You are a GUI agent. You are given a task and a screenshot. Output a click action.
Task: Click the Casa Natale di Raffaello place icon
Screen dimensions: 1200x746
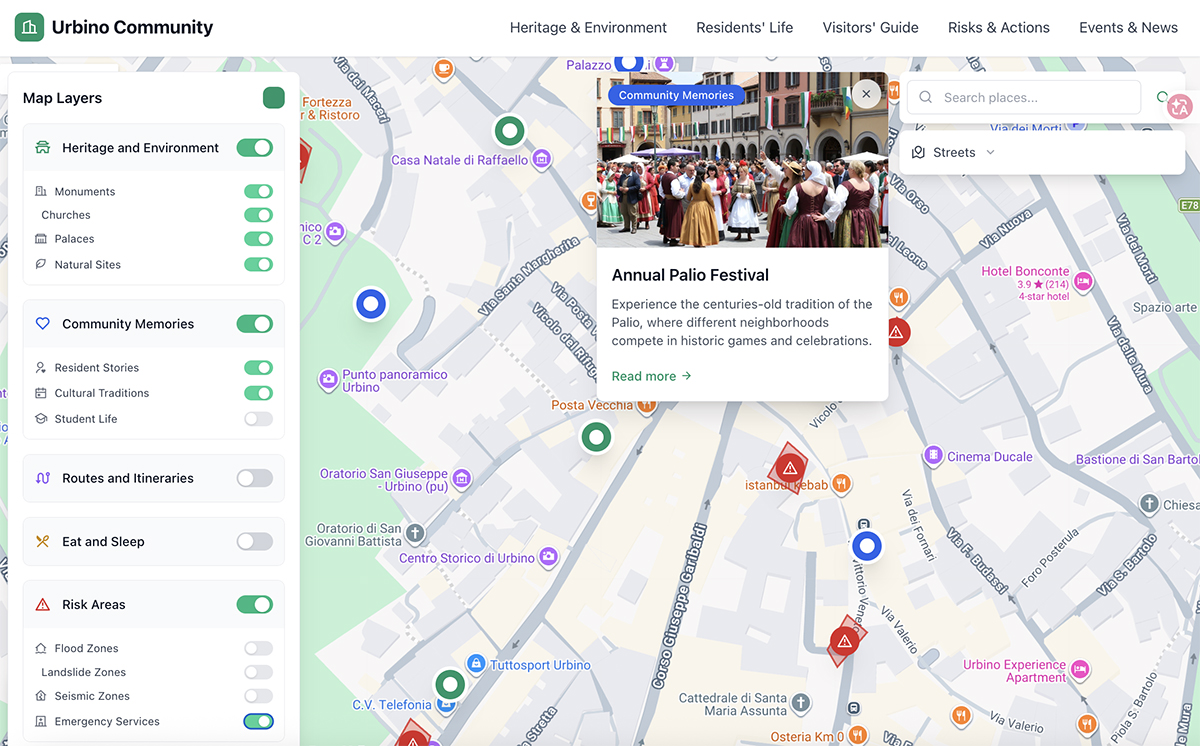(542, 159)
